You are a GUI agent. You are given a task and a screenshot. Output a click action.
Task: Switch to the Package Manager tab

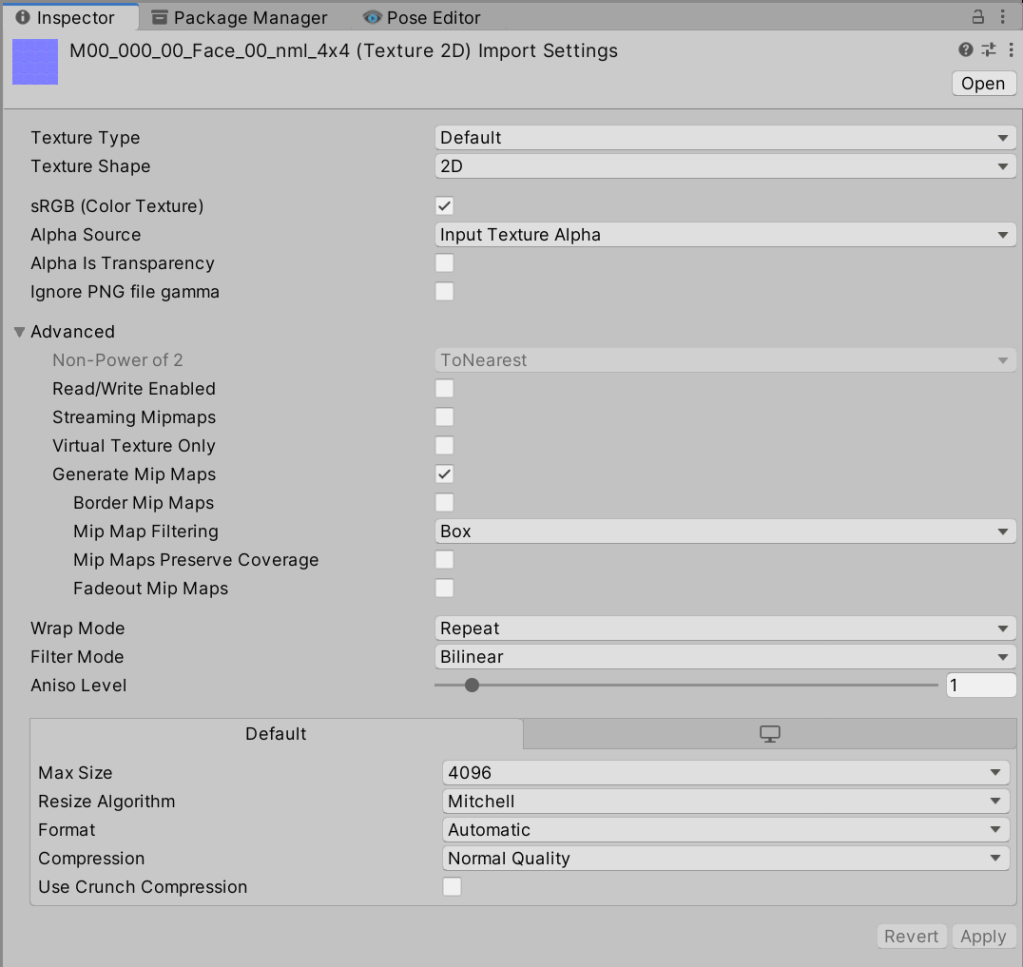pos(239,18)
